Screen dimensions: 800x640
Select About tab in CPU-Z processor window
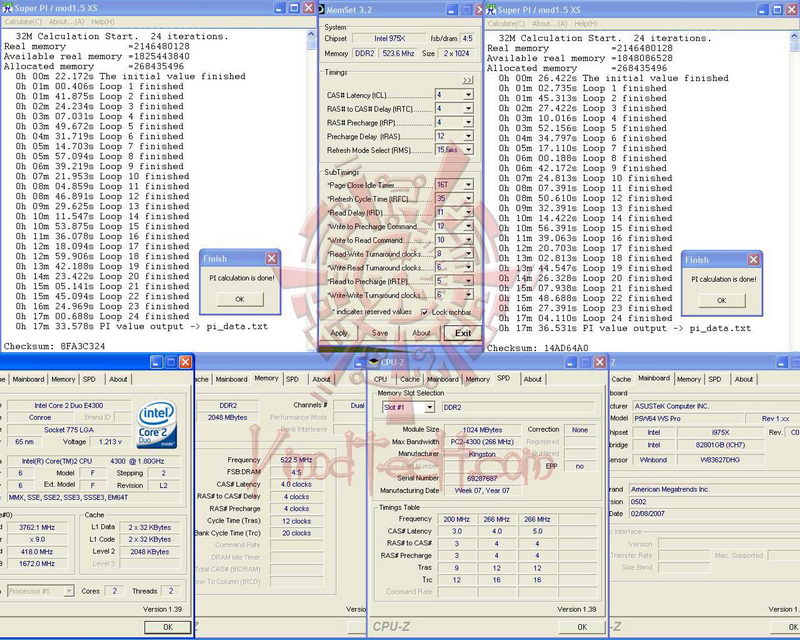(118, 379)
